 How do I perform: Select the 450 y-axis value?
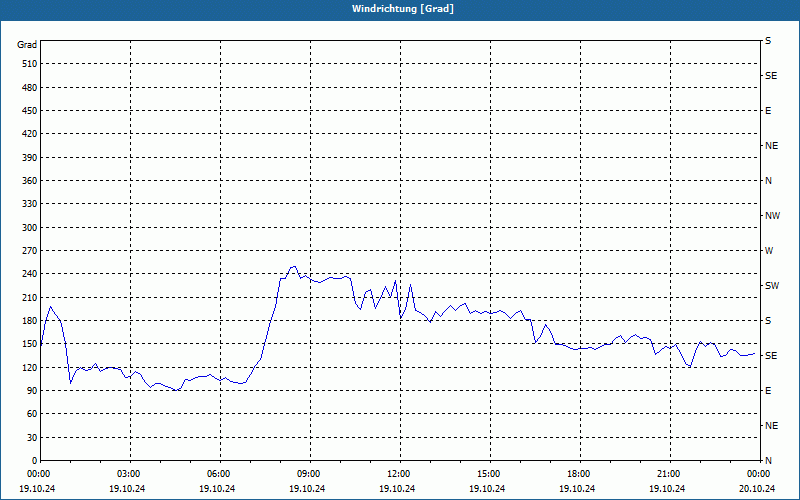30,111
